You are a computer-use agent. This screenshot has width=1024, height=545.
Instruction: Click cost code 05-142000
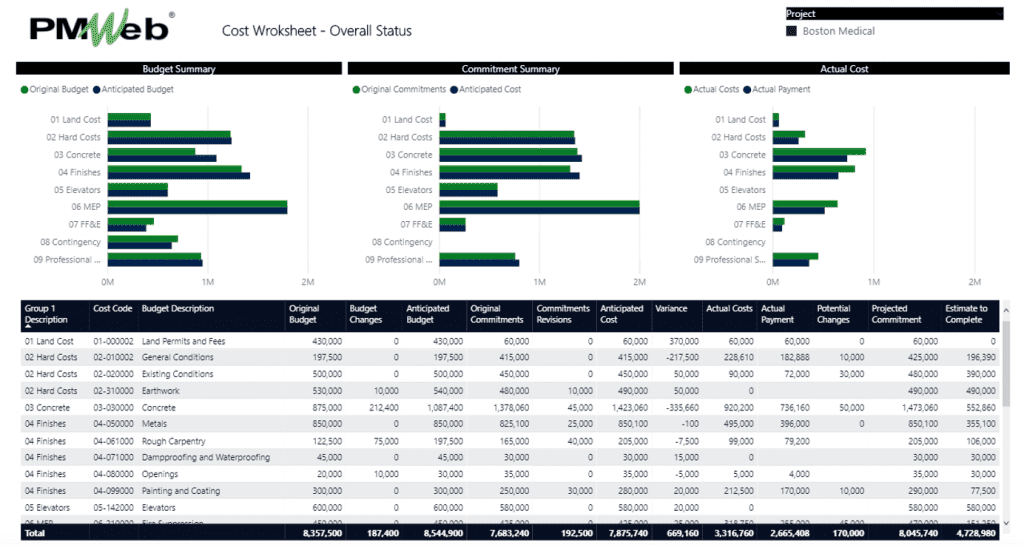(113, 508)
